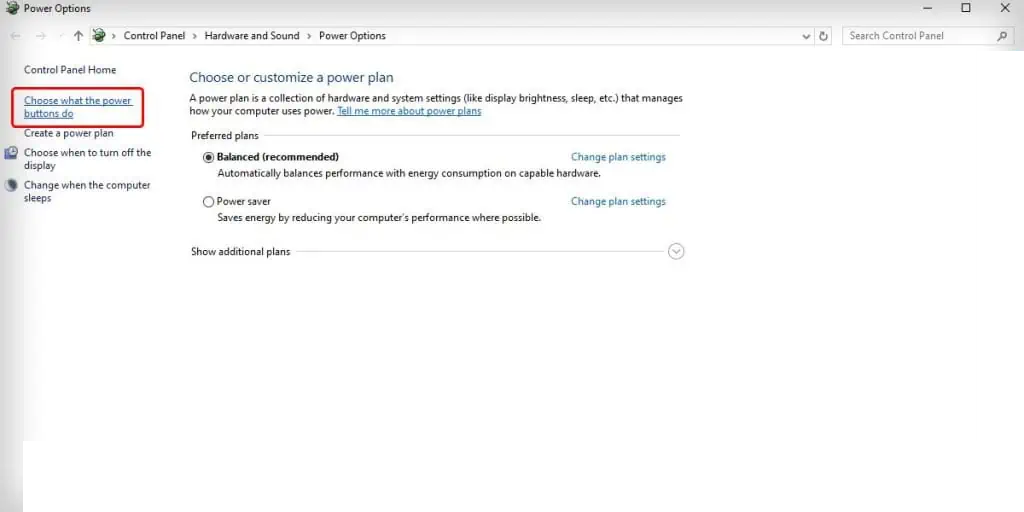Select the Power saver plan
This screenshot has height=512, width=1024.
tap(208, 201)
